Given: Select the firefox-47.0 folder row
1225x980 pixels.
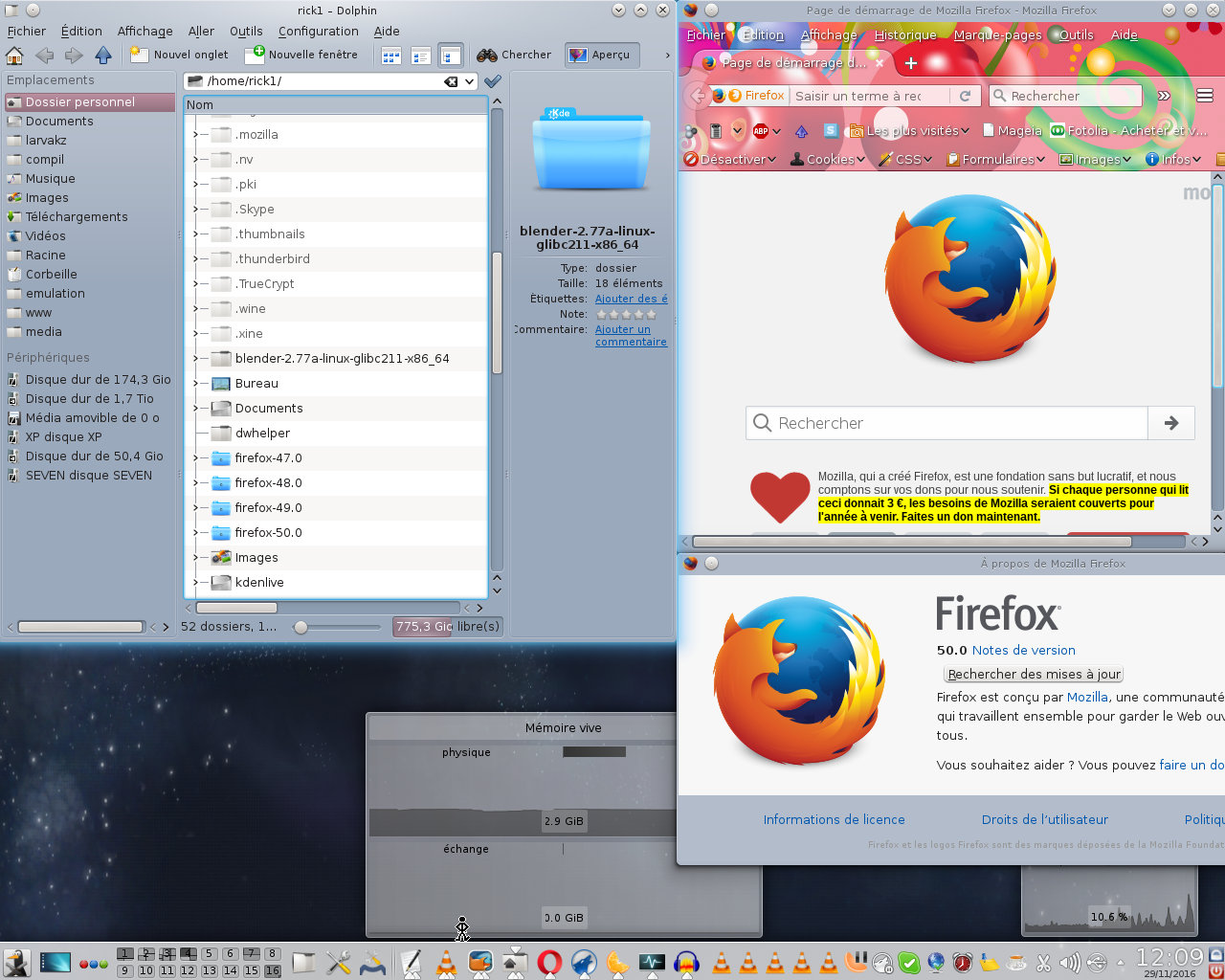Looking at the screenshot, I should coord(336,458).
